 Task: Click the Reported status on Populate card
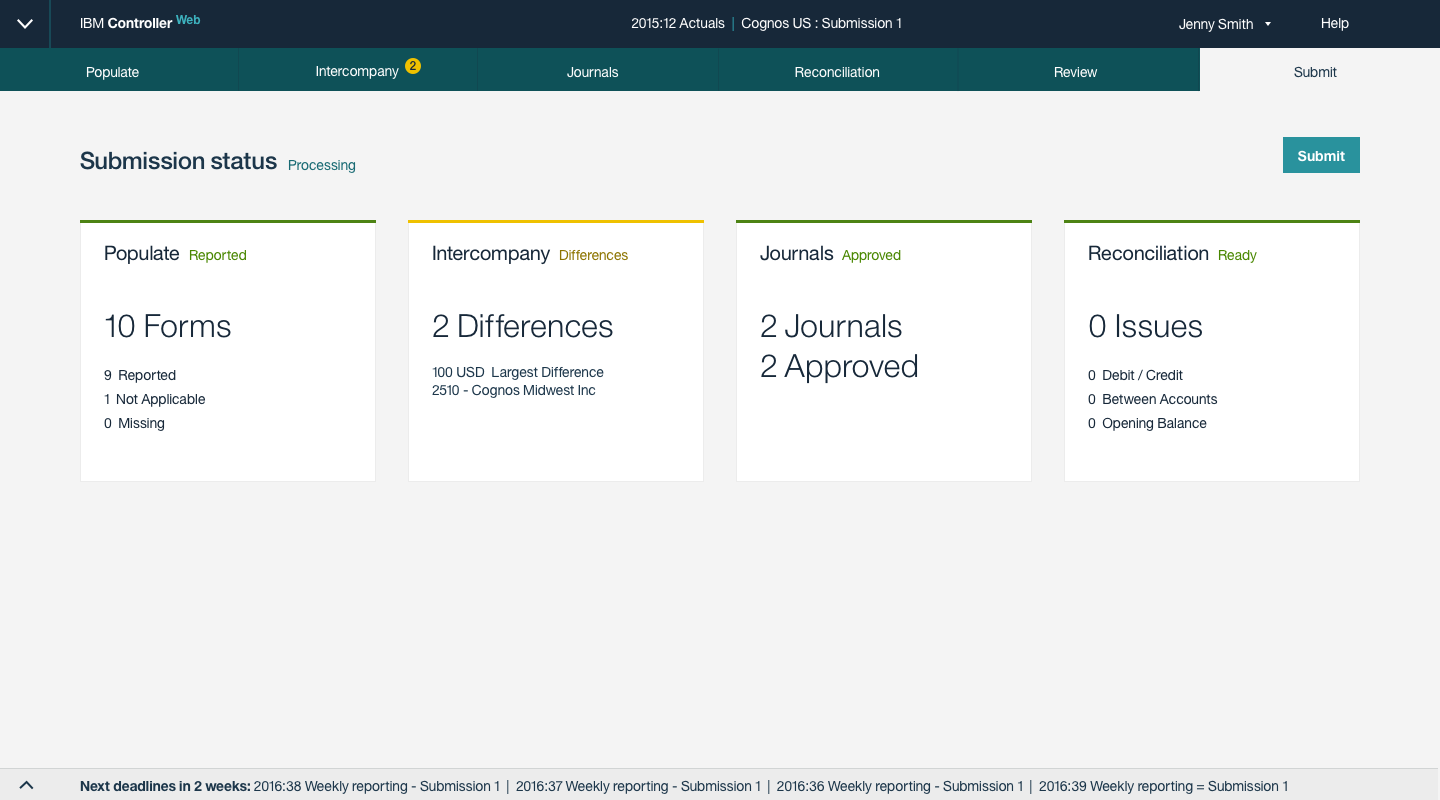coord(218,255)
